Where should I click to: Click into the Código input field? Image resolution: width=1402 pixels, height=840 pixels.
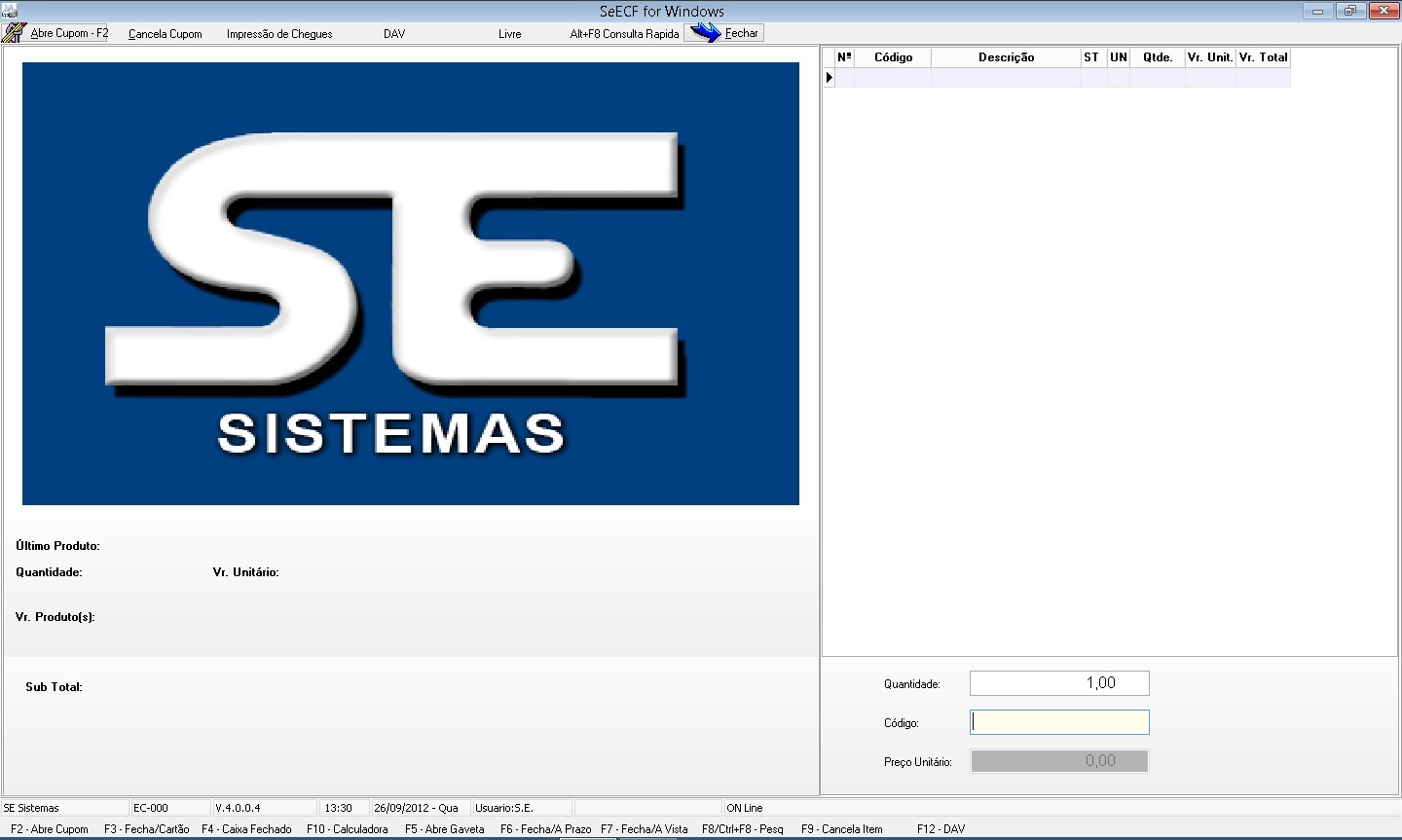(1059, 722)
